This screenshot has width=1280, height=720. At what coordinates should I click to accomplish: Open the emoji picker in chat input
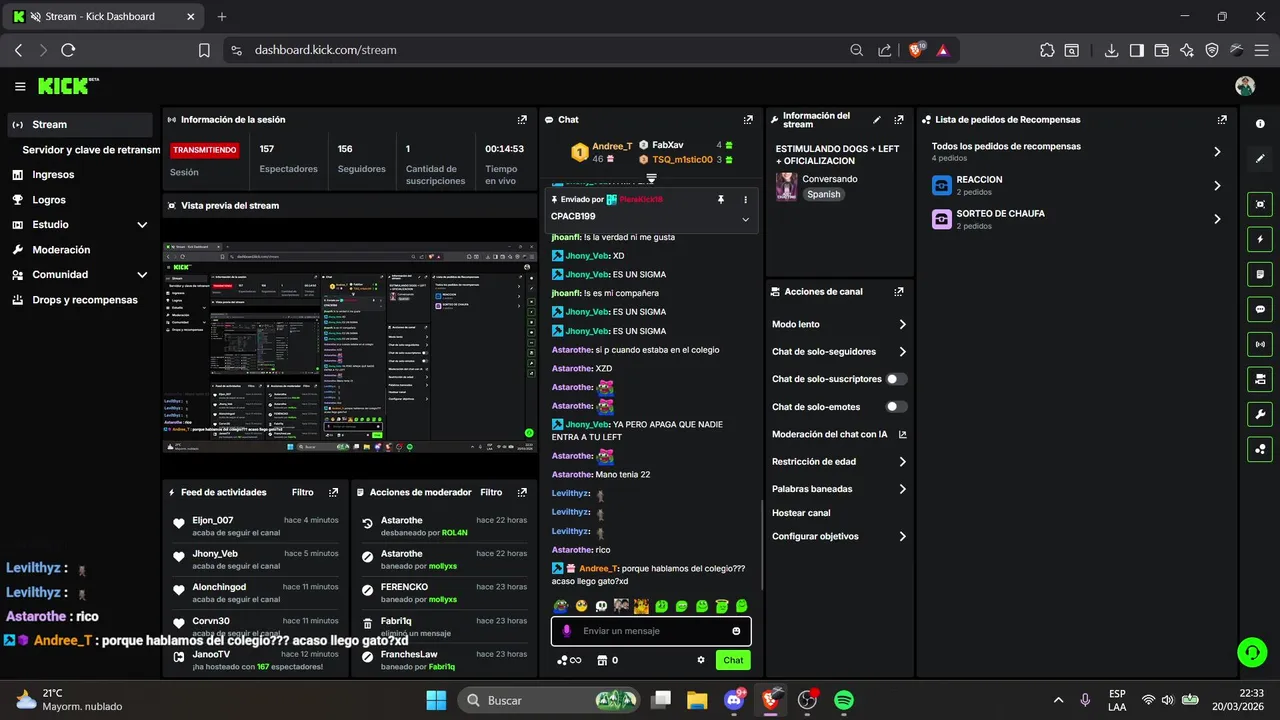click(736, 631)
